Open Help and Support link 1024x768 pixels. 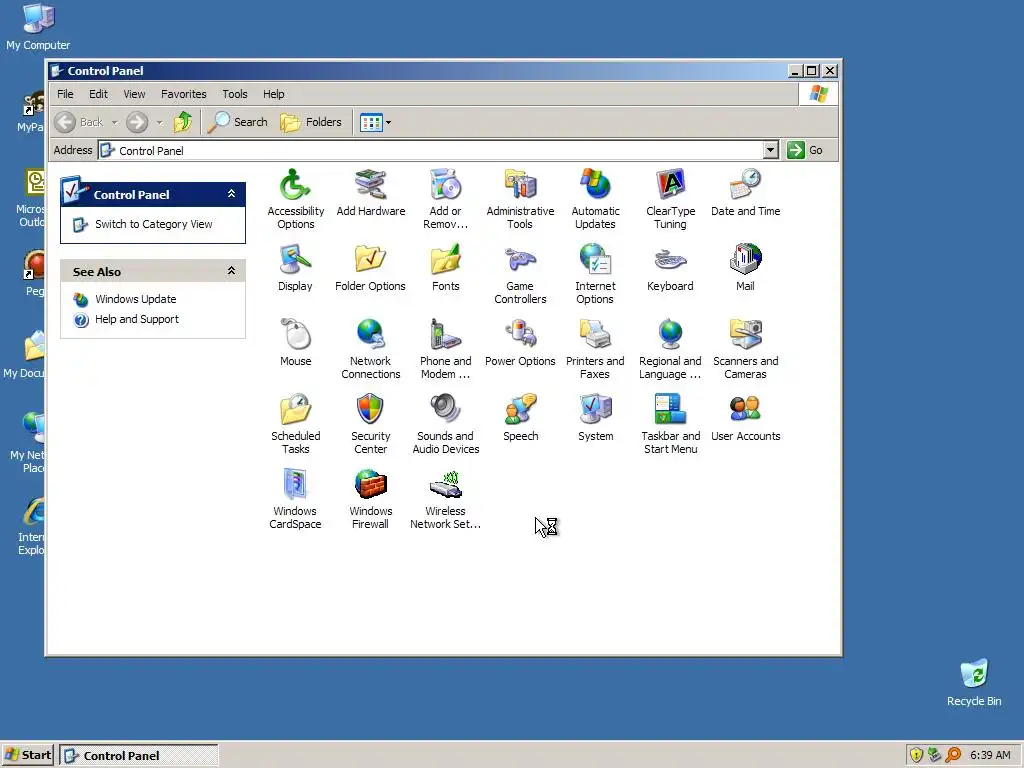[136, 319]
